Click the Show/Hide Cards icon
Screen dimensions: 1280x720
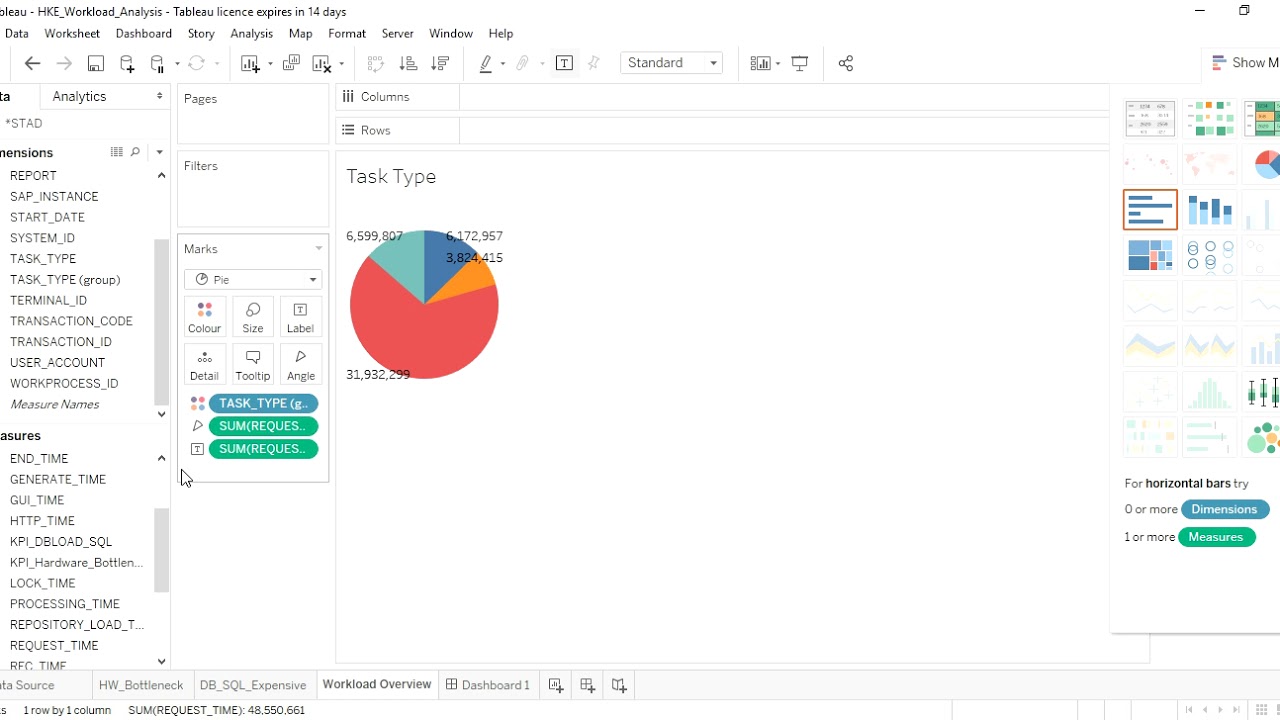tap(760, 63)
